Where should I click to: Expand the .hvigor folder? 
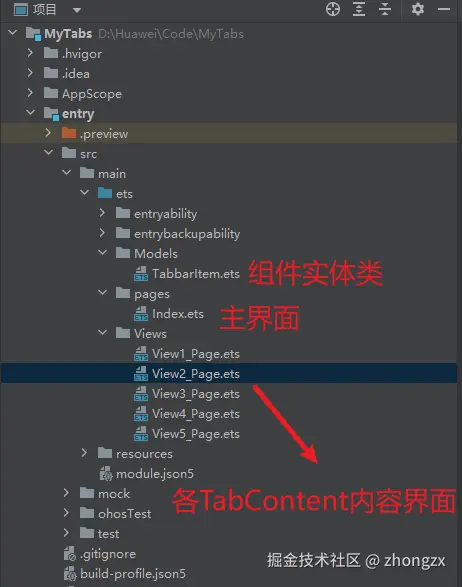[30, 53]
